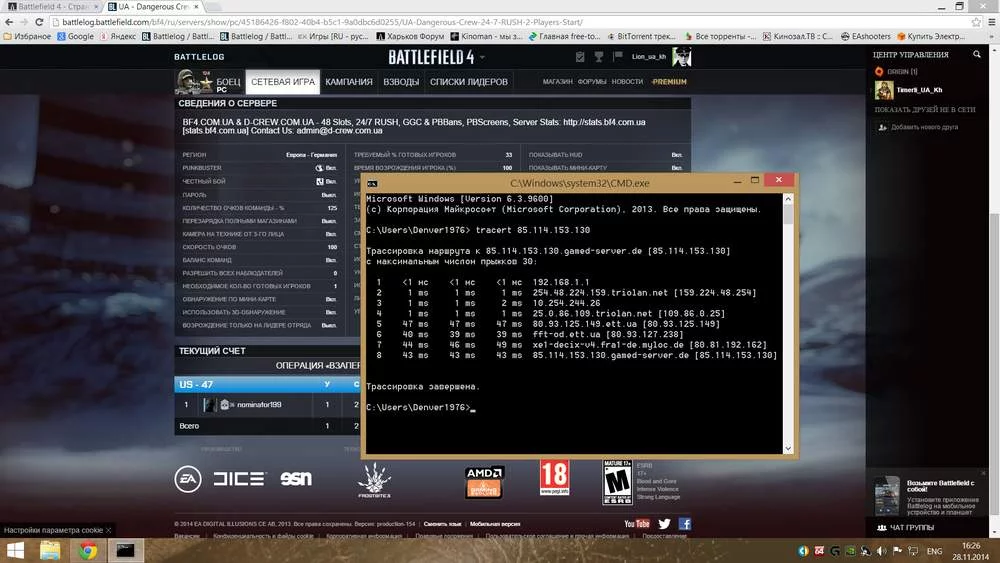1000x563 pixels.
Task: Click Добавить нового друга icon
Action: coord(883,128)
